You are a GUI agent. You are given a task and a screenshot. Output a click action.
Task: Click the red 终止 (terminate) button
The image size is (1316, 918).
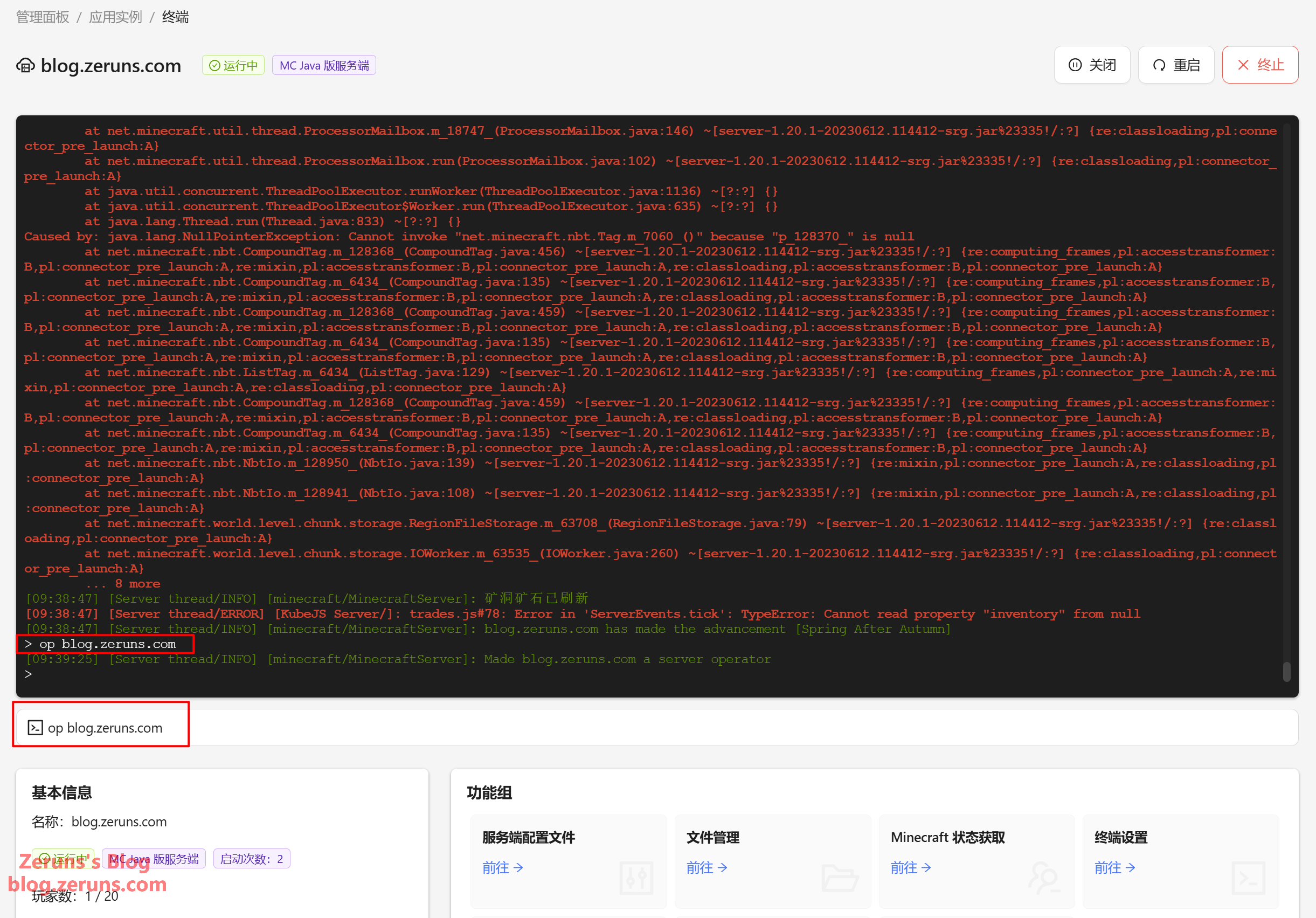click(x=1259, y=65)
